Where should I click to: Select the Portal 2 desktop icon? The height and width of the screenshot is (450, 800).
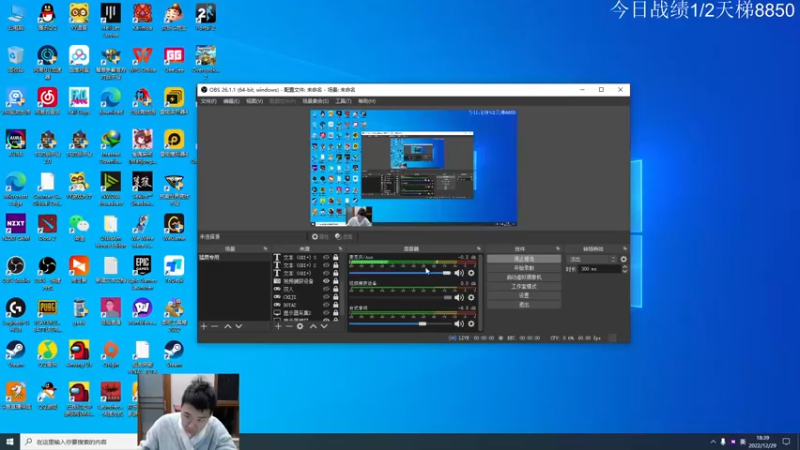tap(206, 17)
